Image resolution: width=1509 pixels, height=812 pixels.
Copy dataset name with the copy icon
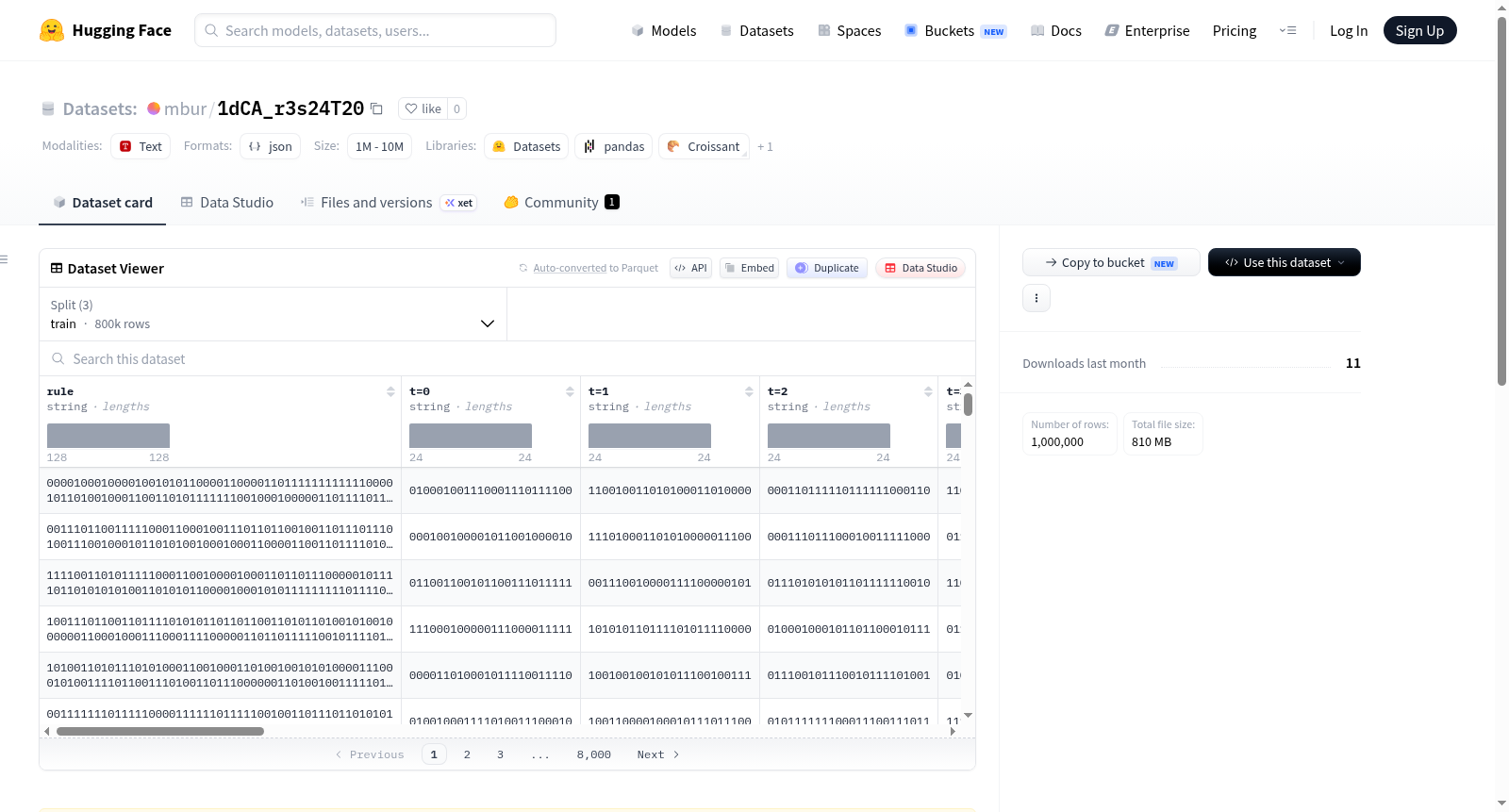click(376, 108)
